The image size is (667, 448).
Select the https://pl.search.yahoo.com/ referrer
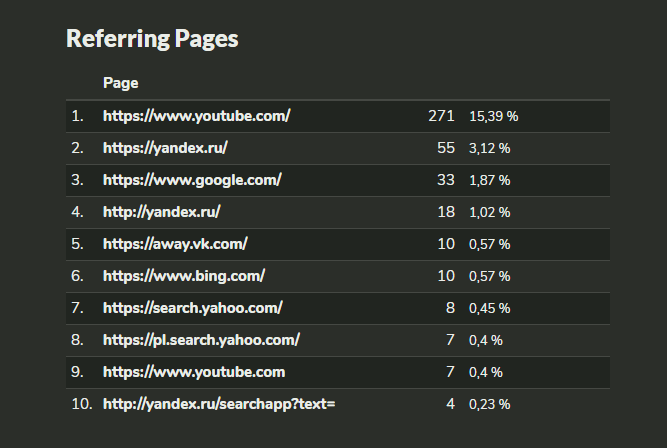[202, 340]
